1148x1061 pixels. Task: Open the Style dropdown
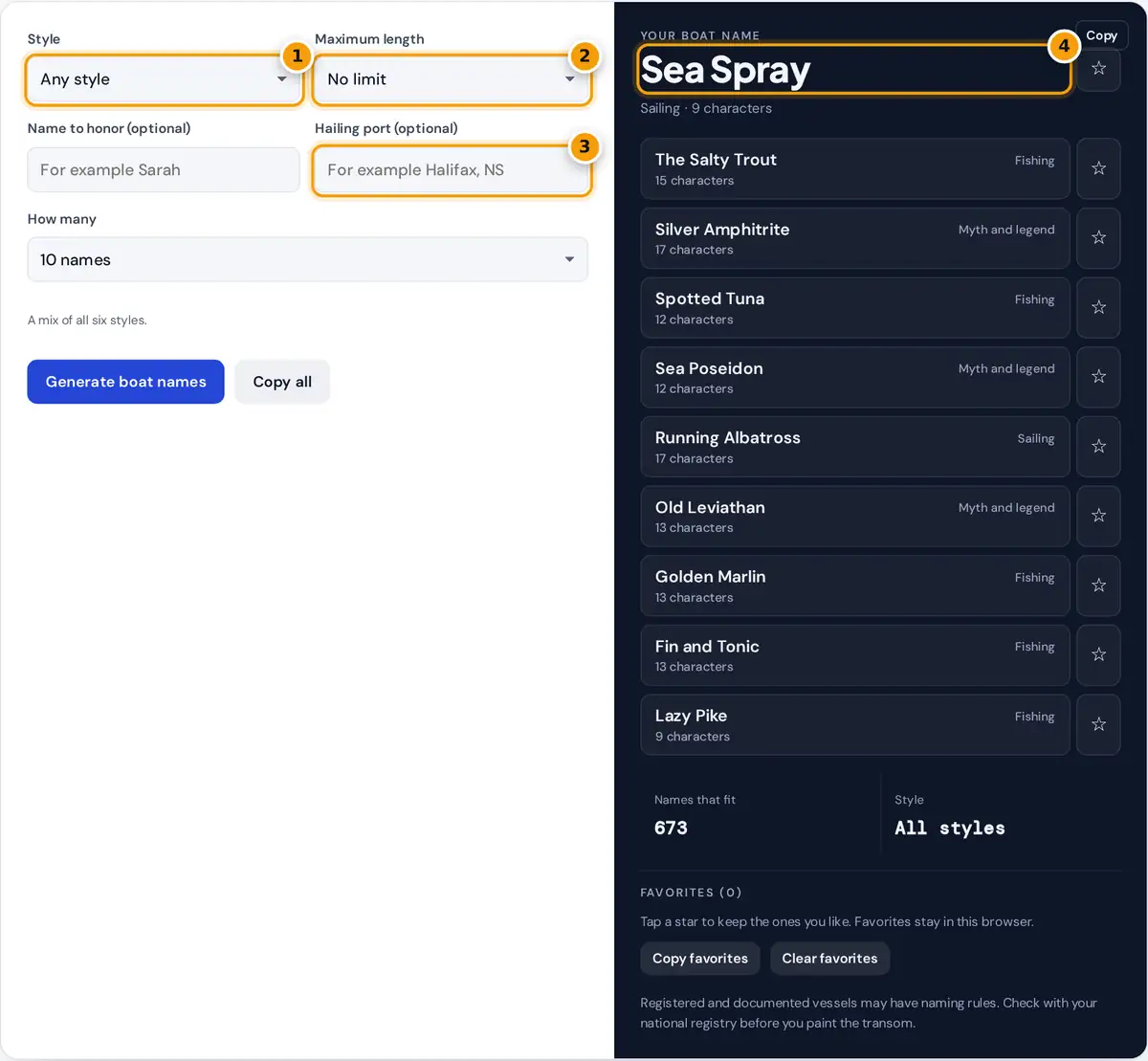(x=164, y=79)
